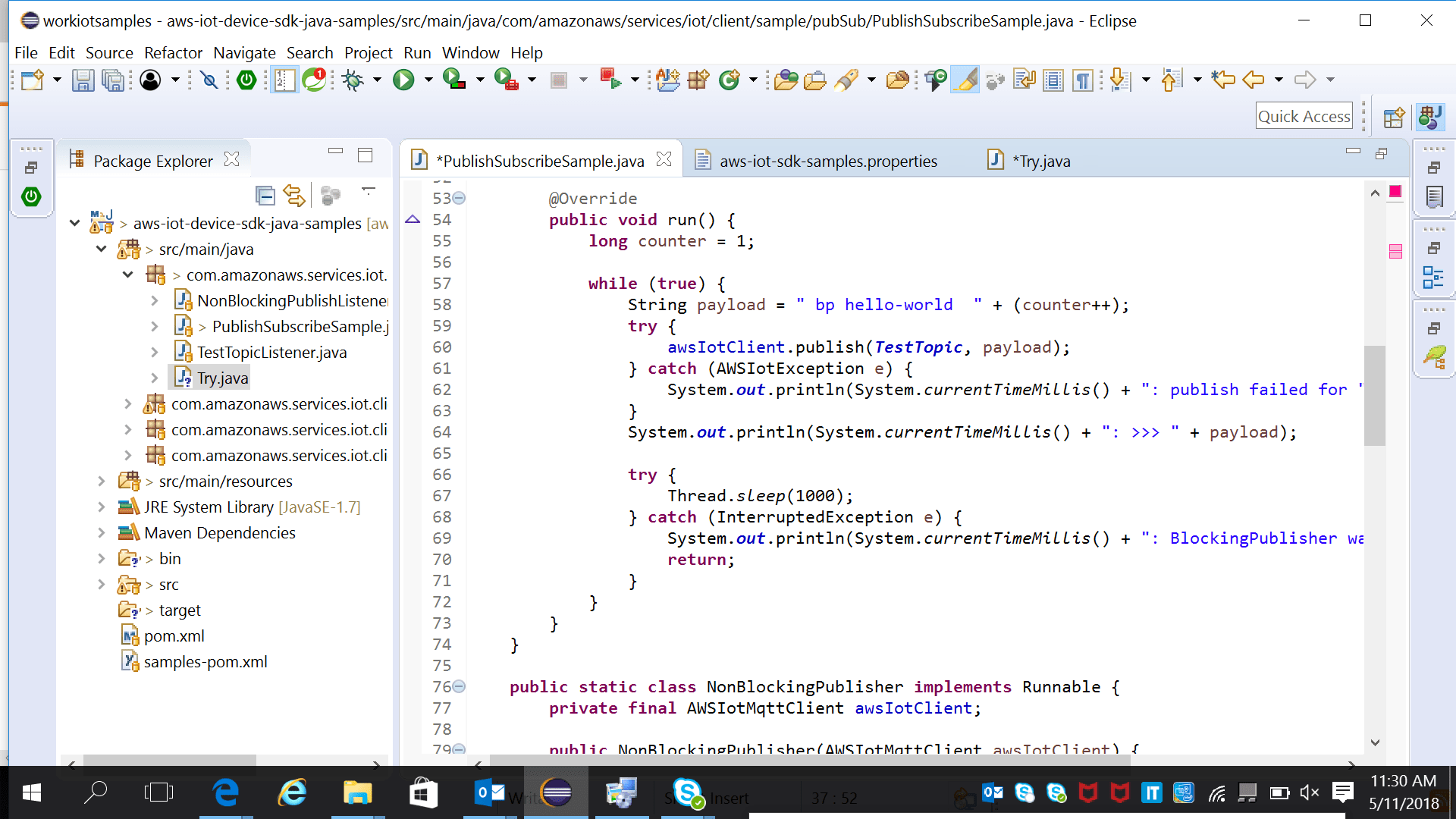The height and width of the screenshot is (819, 1456).
Task: Click Previous Annotation arrow icon
Action: click(x=1172, y=80)
